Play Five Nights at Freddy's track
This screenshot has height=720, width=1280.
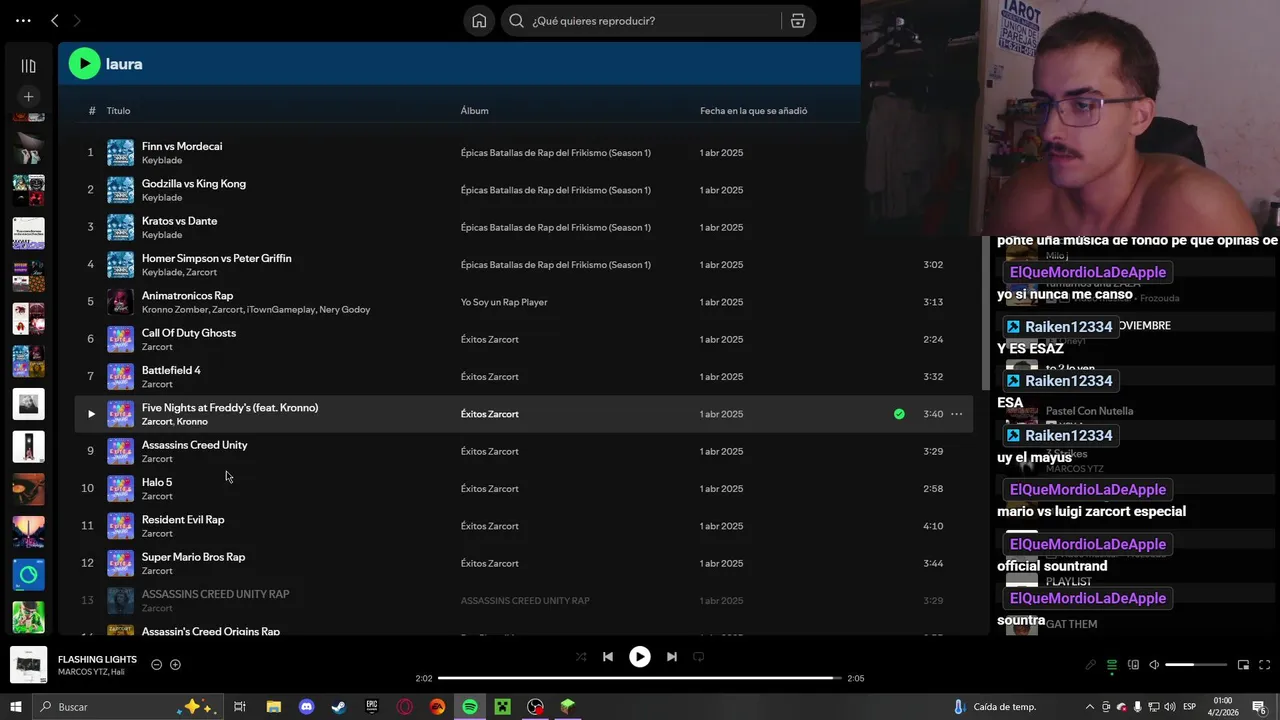91,414
